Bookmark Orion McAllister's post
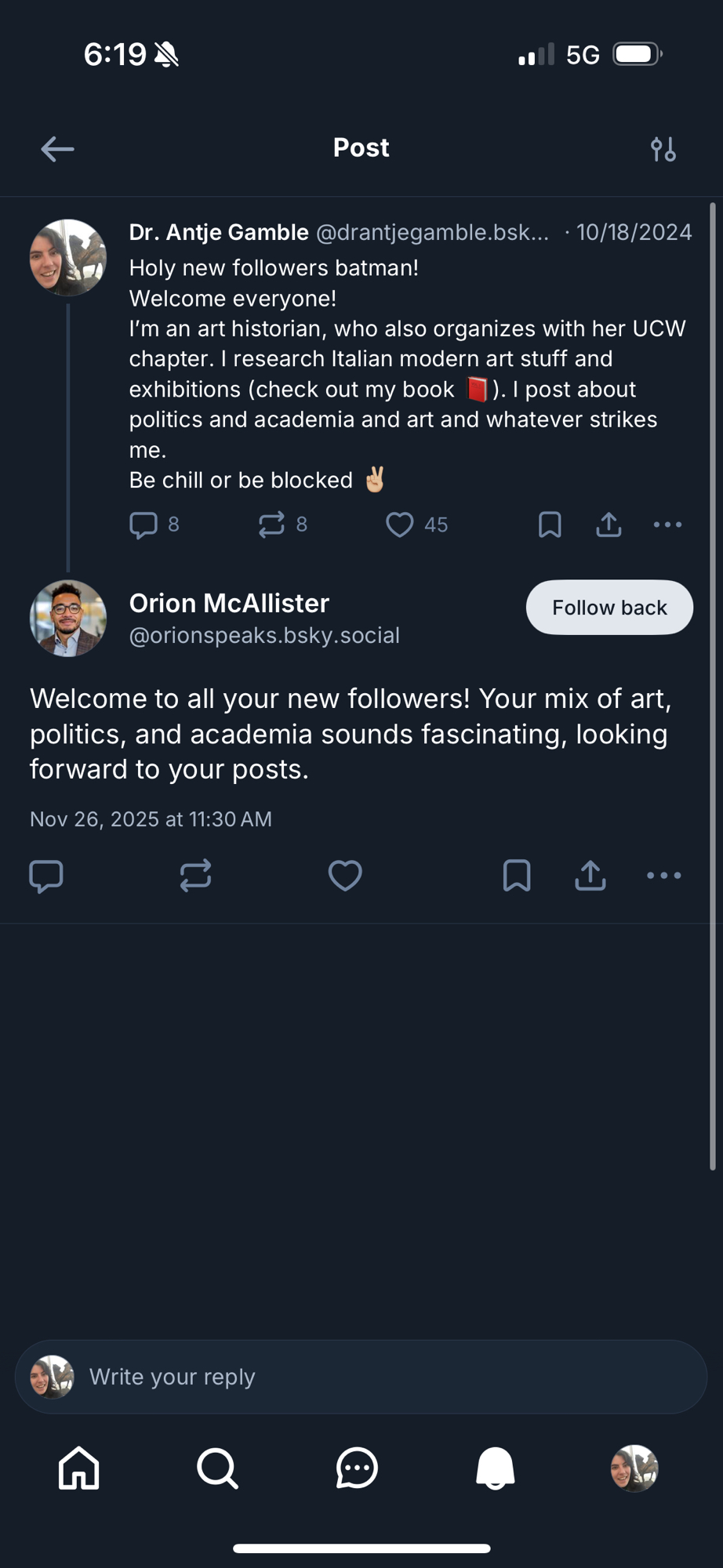 click(x=517, y=876)
